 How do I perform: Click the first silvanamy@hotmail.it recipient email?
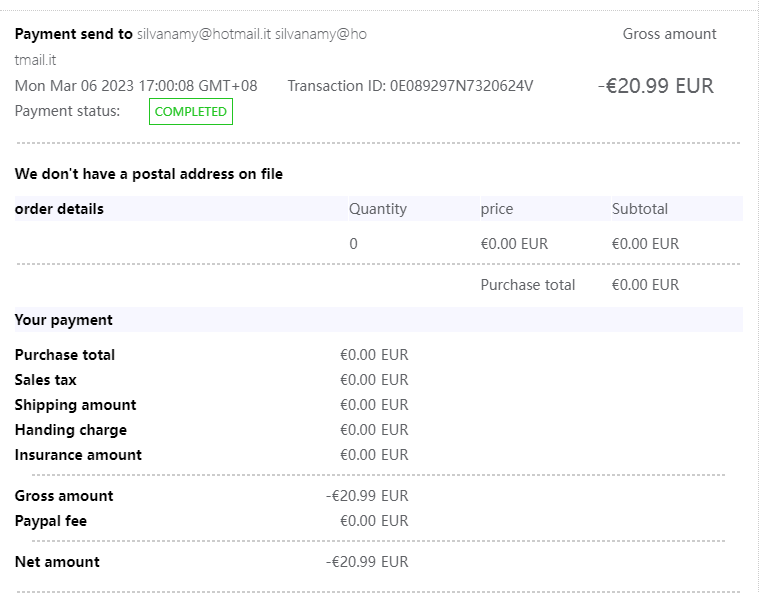(x=204, y=34)
